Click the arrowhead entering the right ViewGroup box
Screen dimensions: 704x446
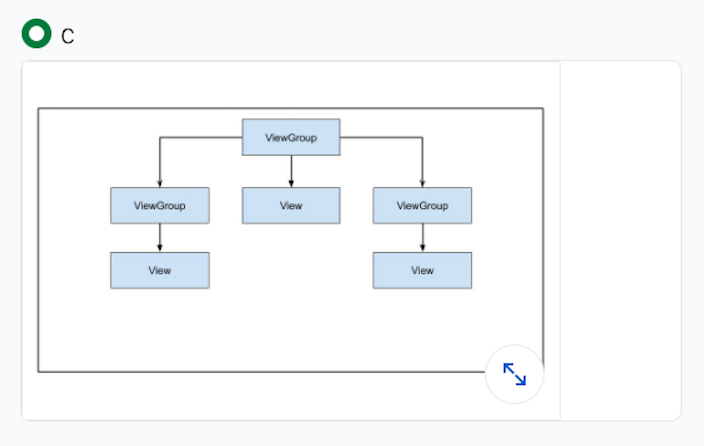tap(422, 183)
